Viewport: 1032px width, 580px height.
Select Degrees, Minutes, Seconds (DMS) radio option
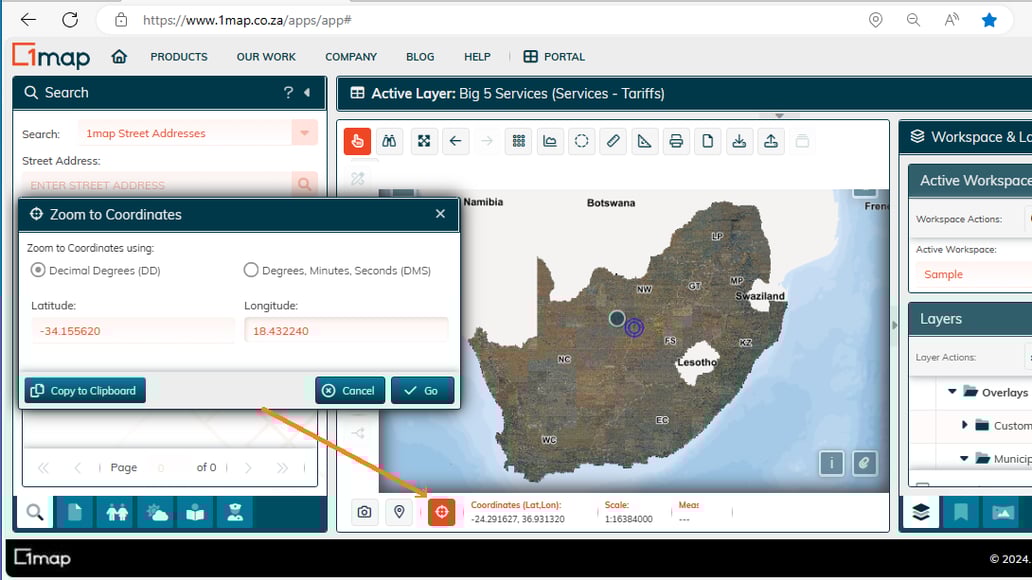coord(252,270)
